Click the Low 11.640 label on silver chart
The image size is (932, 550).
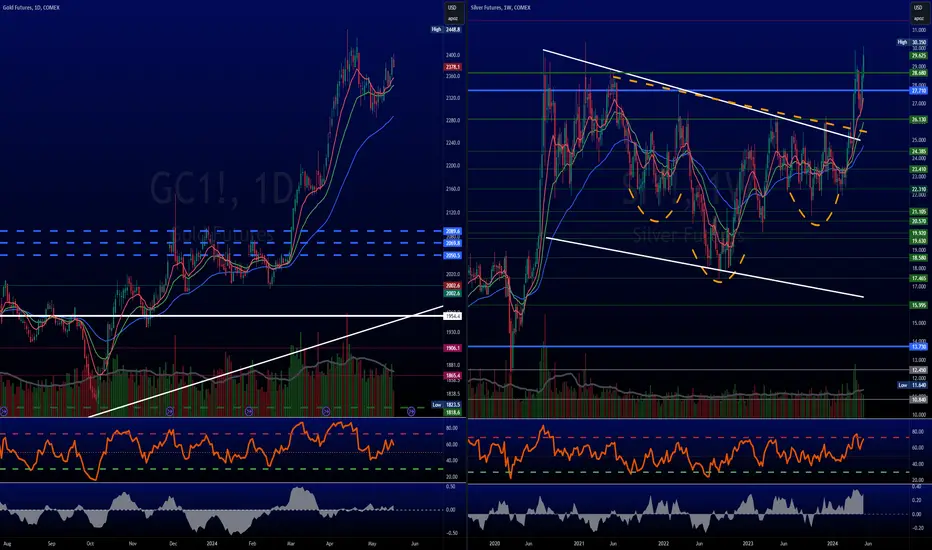click(x=912, y=385)
